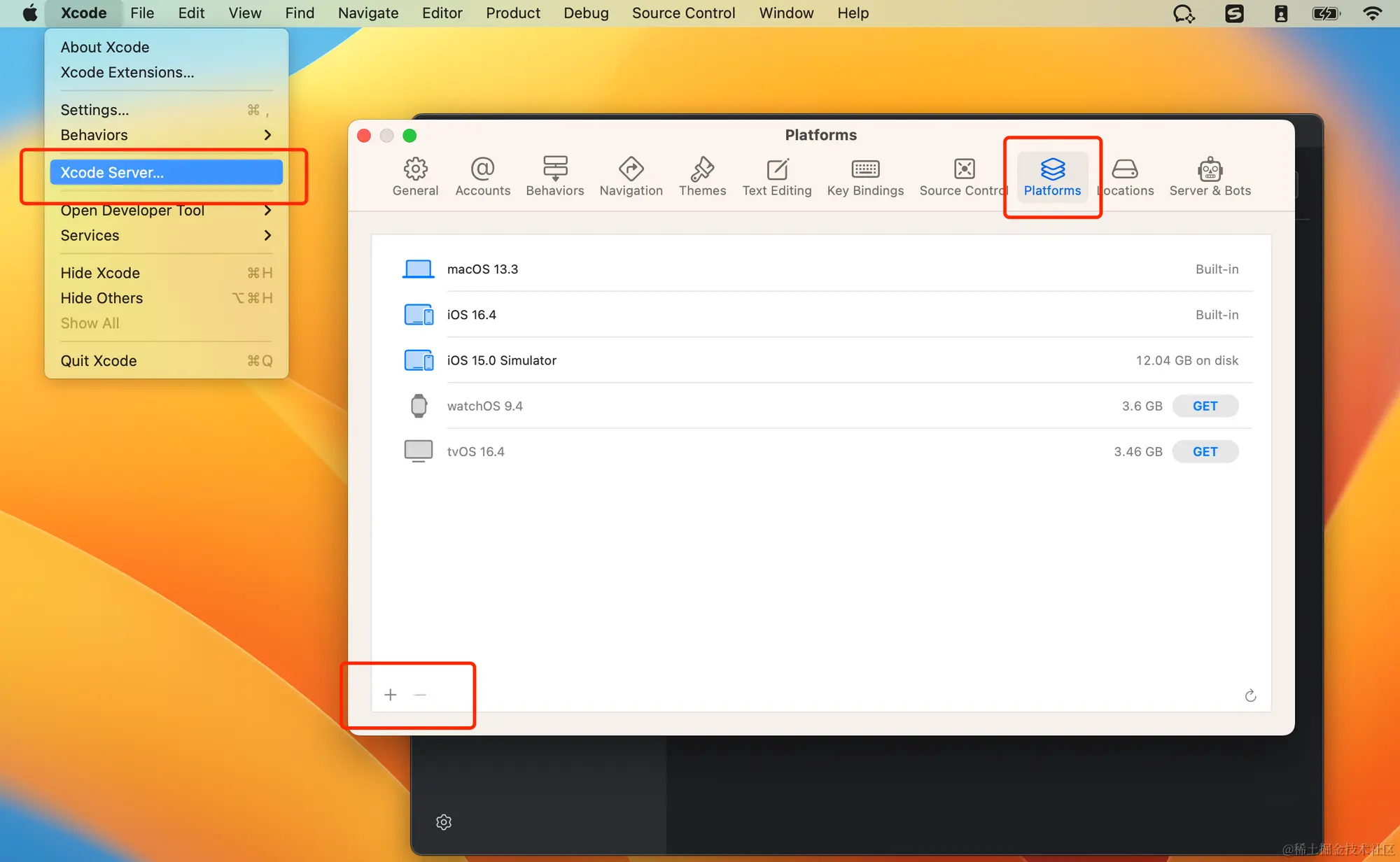The image size is (1400, 862).
Task: Open the Product menu in menu bar
Action: pos(512,13)
